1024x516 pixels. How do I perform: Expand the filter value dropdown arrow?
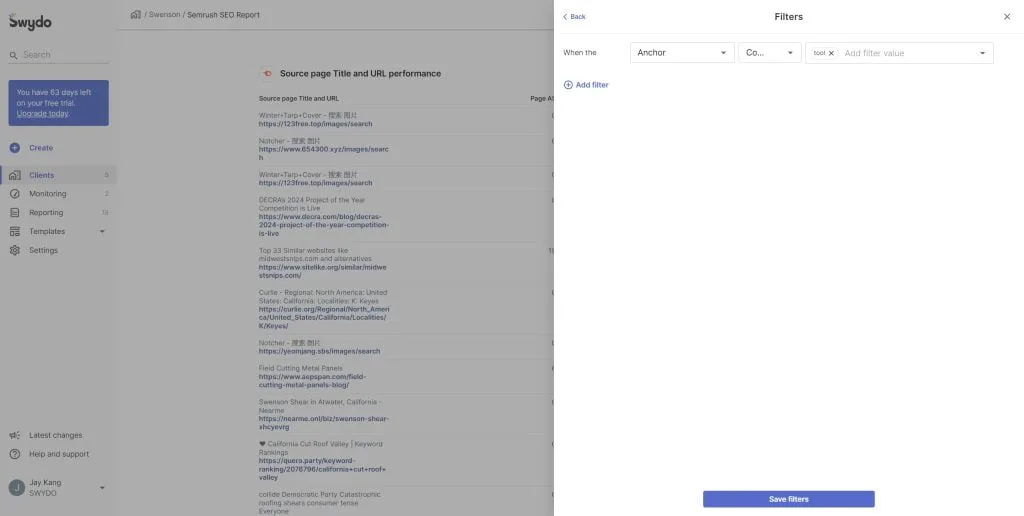982,54
